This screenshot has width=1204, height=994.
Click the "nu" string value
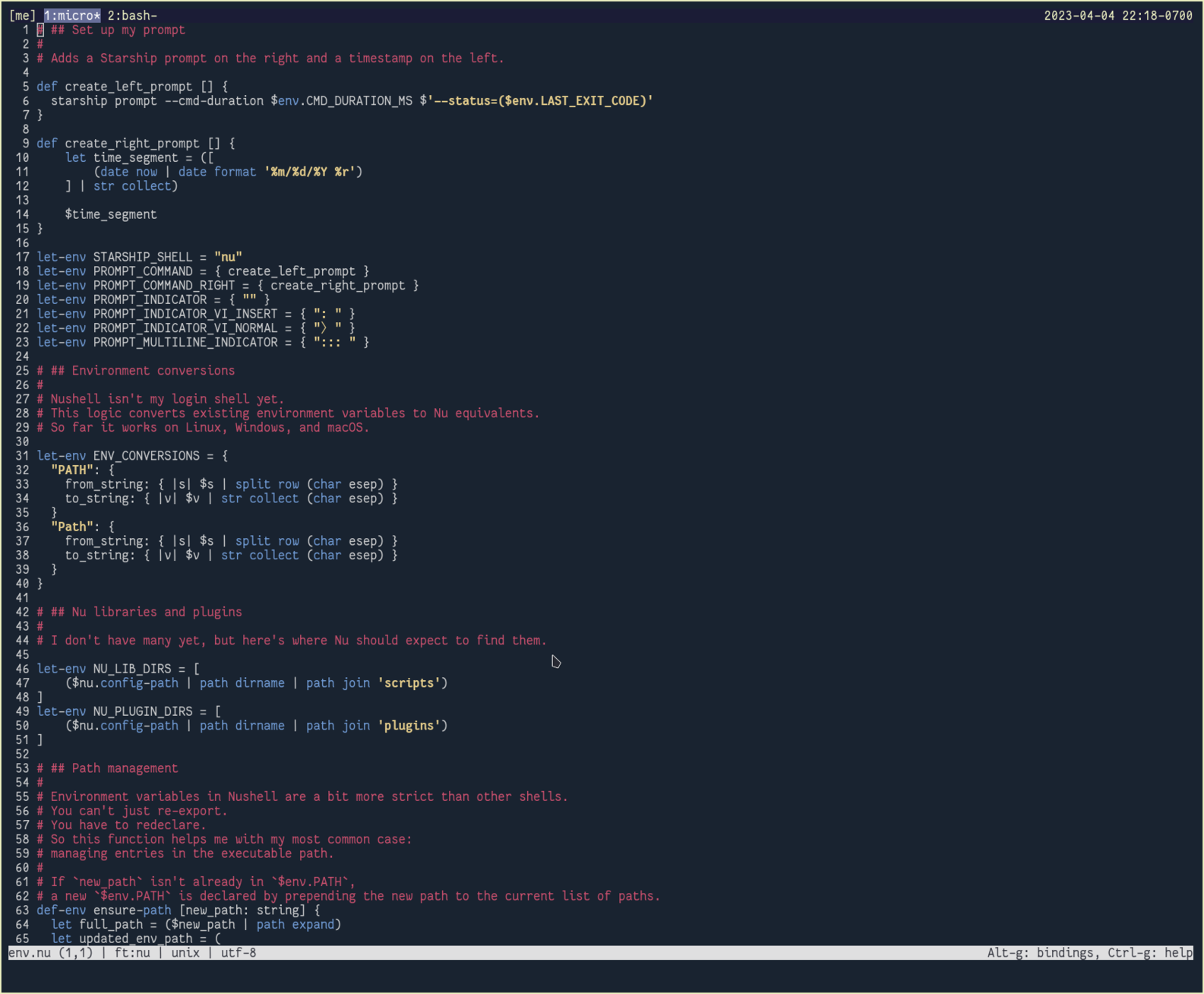coord(228,257)
